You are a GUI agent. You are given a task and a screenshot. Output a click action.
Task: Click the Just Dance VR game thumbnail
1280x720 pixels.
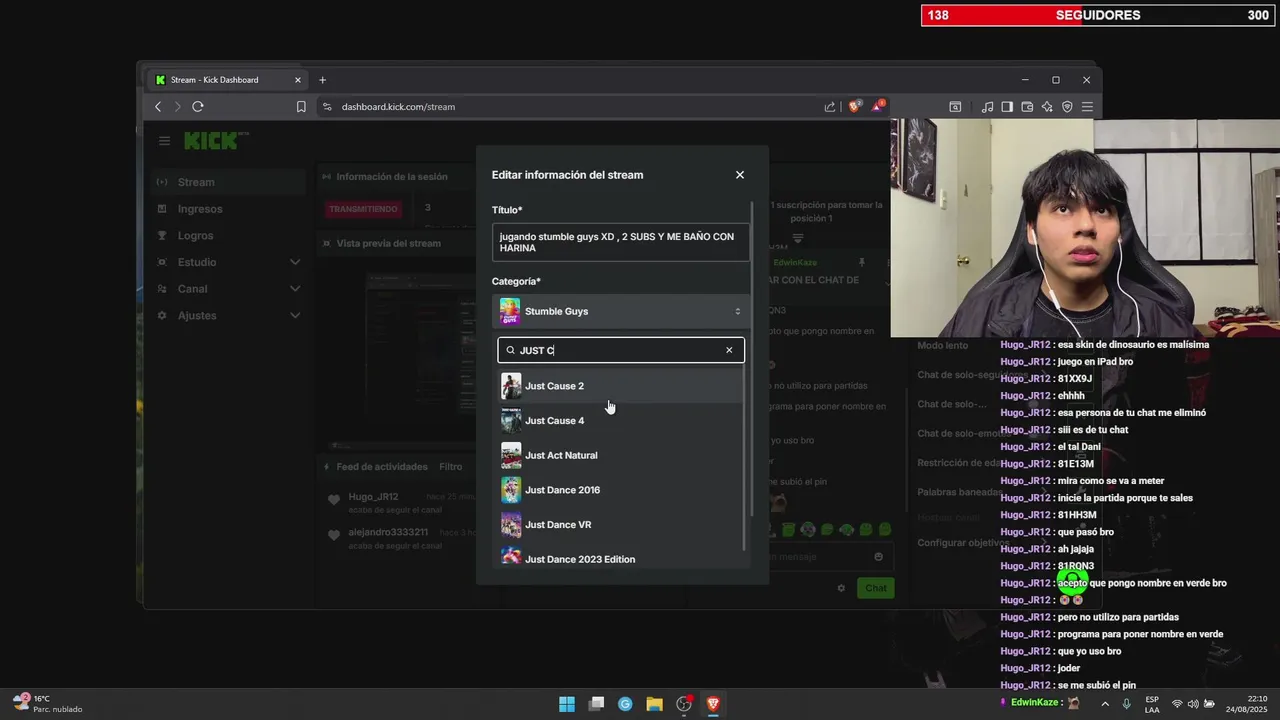coord(511,525)
